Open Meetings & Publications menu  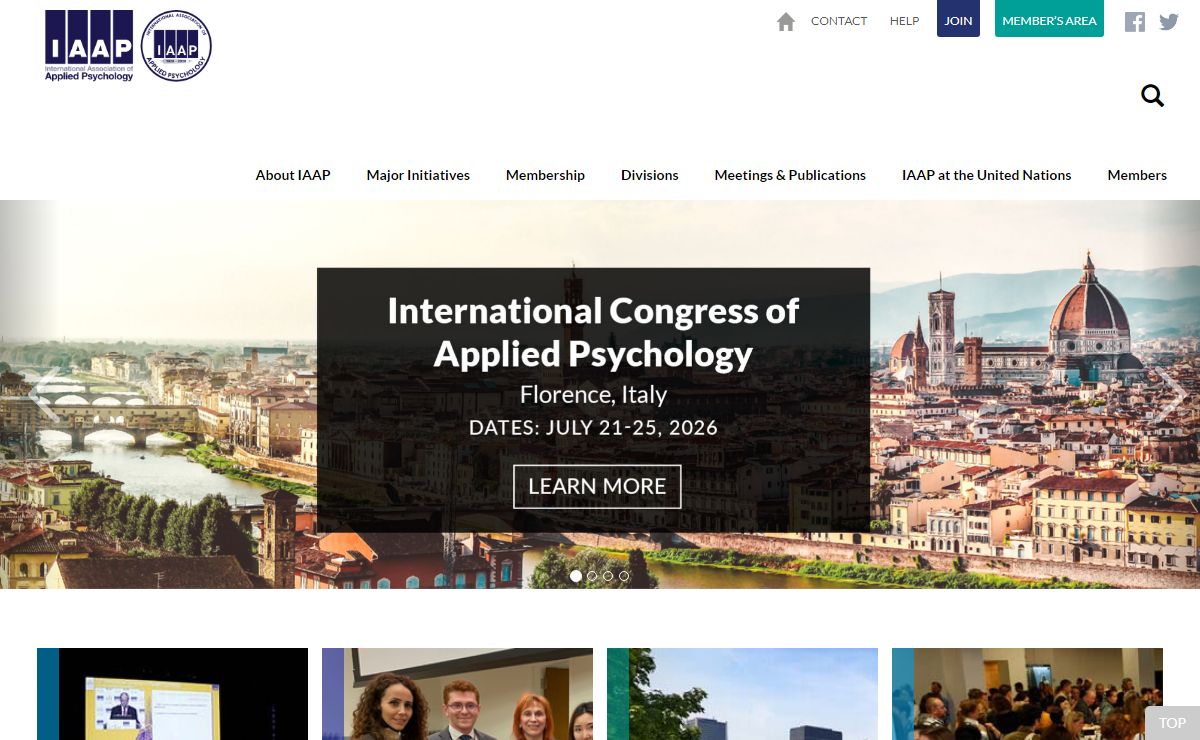790,175
